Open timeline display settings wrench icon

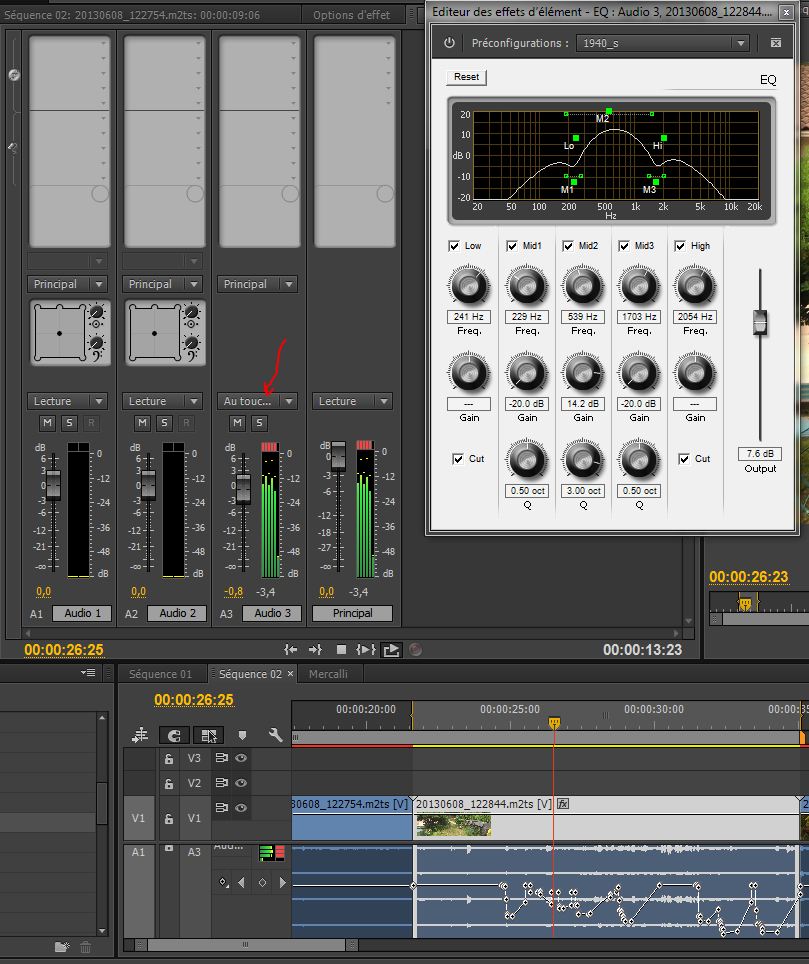pyautogui.click(x=275, y=735)
